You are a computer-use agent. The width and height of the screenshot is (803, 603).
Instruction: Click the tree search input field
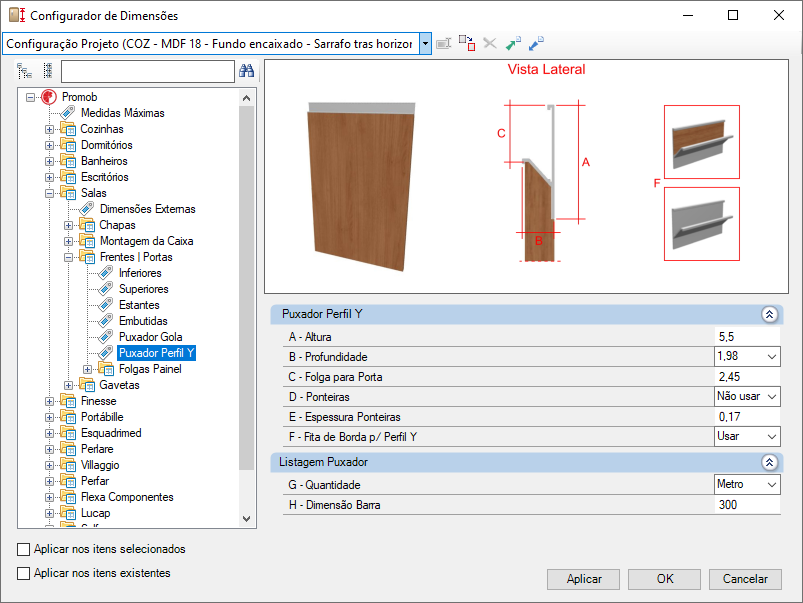tap(147, 71)
